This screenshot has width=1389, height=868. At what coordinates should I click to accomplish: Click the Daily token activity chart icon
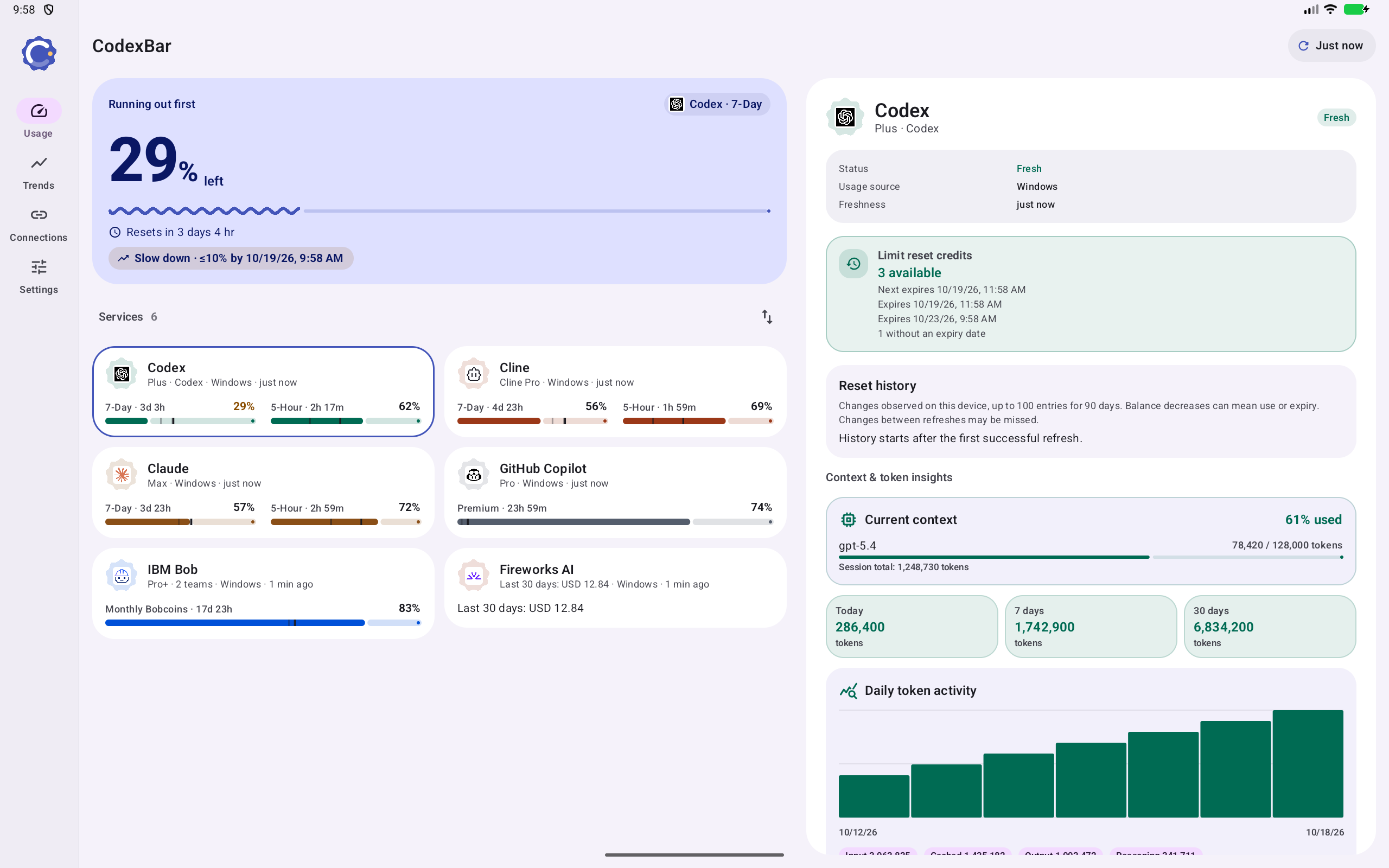point(849,691)
